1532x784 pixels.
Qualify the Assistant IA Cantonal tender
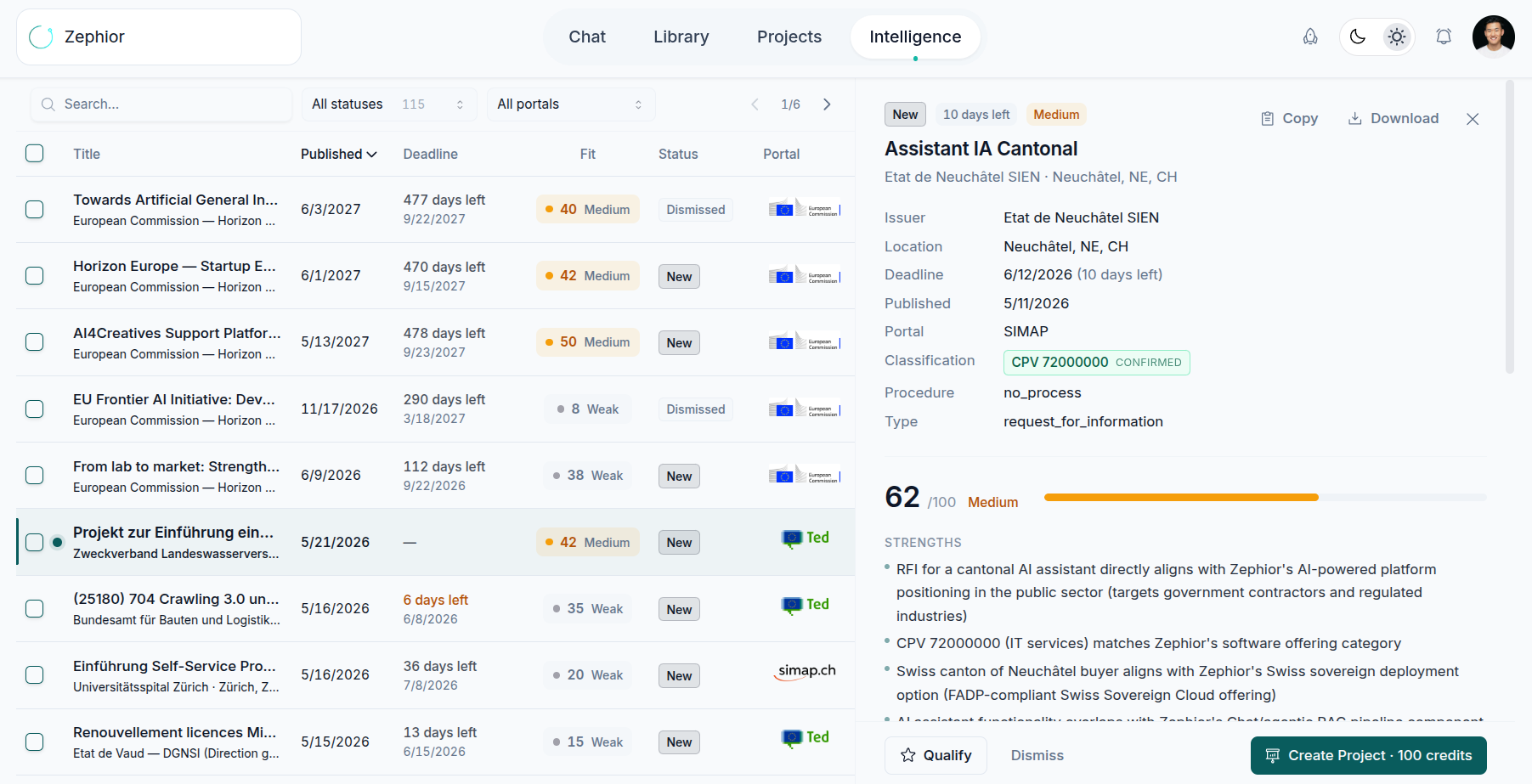(x=936, y=755)
